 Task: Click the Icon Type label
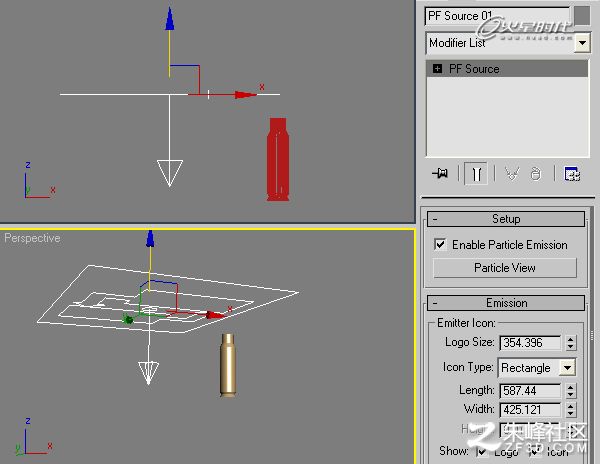tap(468, 367)
